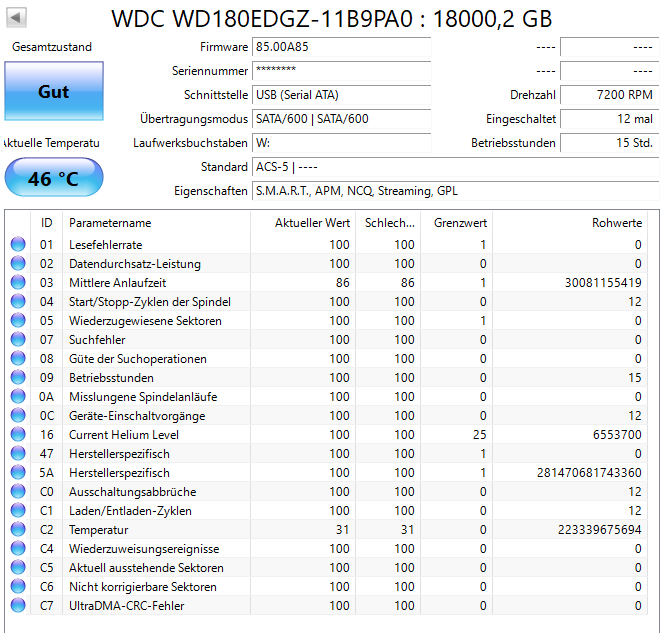Click the status dot for Wiederzugewiesene Sektoren
This screenshot has width=664, height=633.
(18, 321)
